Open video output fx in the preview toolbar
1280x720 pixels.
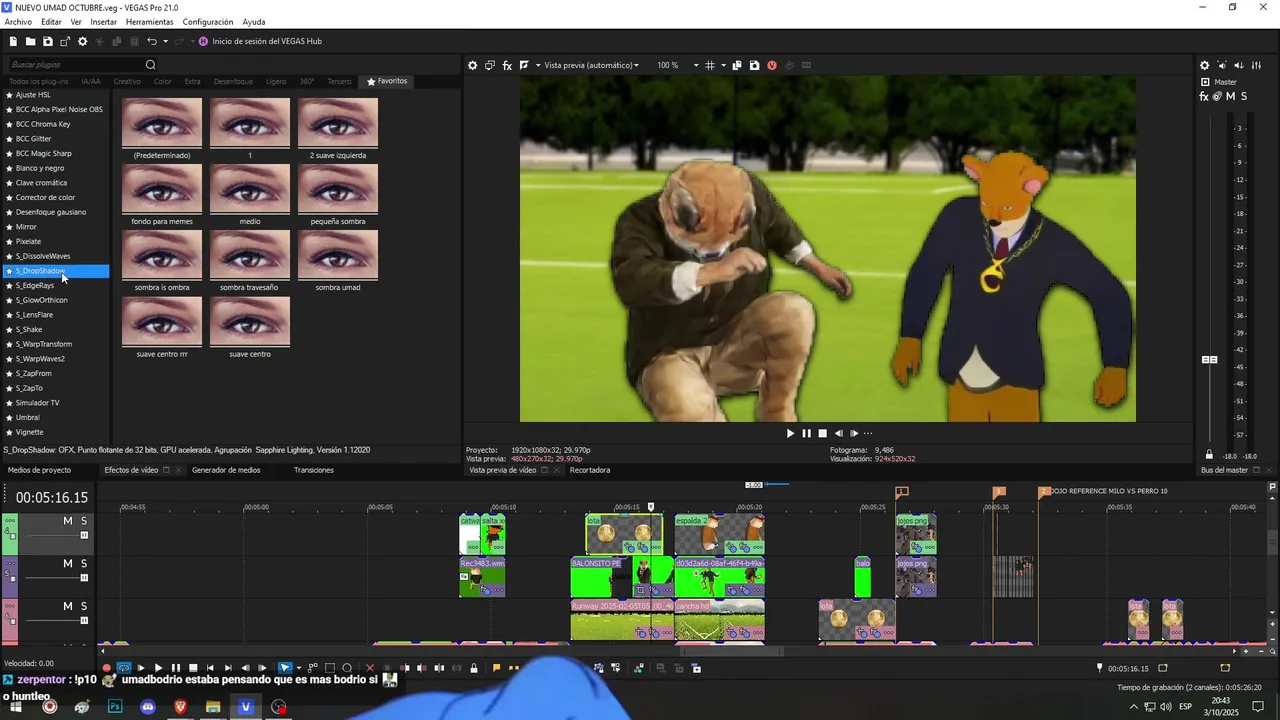coord(507,65)
